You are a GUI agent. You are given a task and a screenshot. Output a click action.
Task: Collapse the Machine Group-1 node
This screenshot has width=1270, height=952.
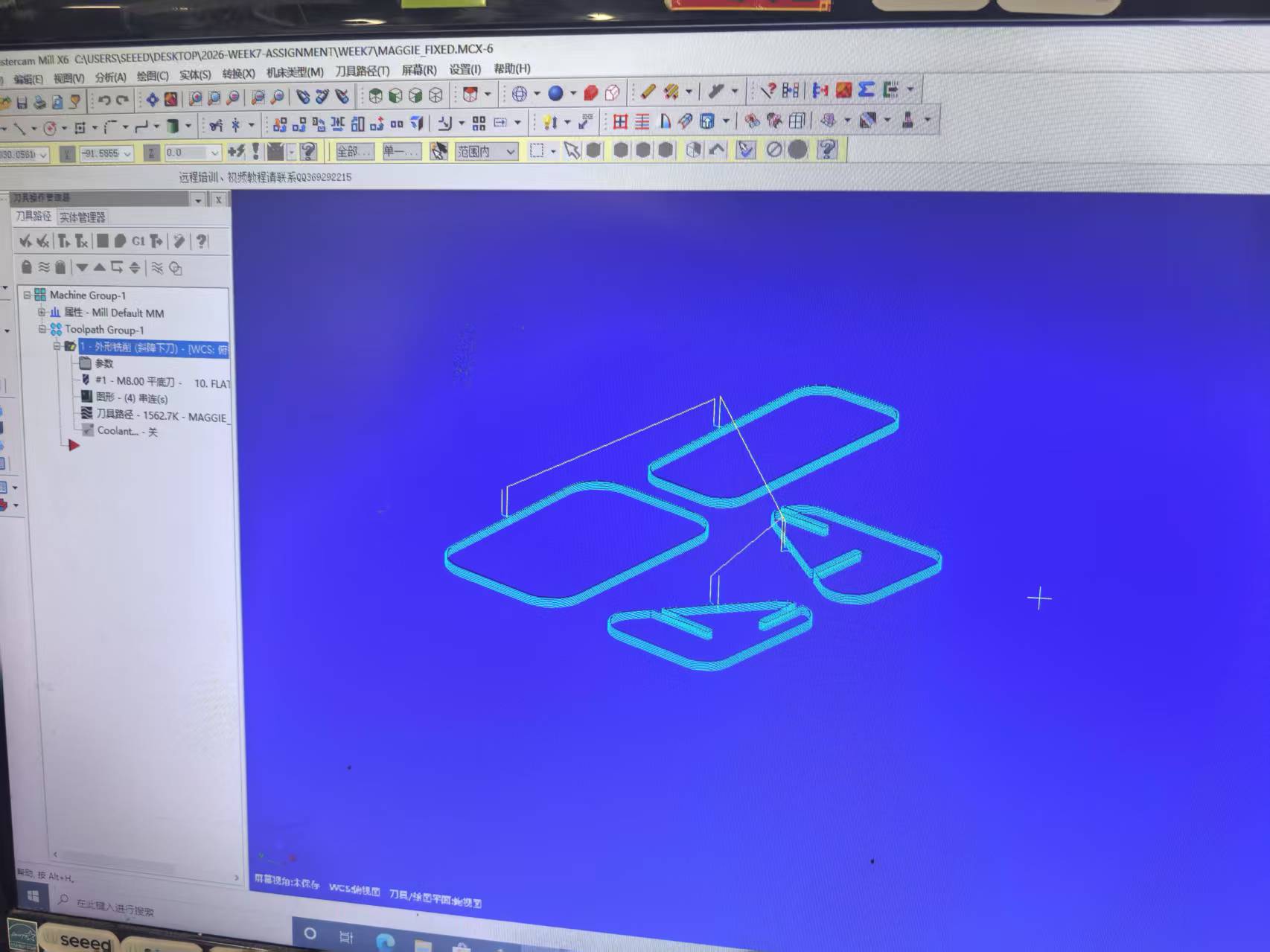click(27, 295)
